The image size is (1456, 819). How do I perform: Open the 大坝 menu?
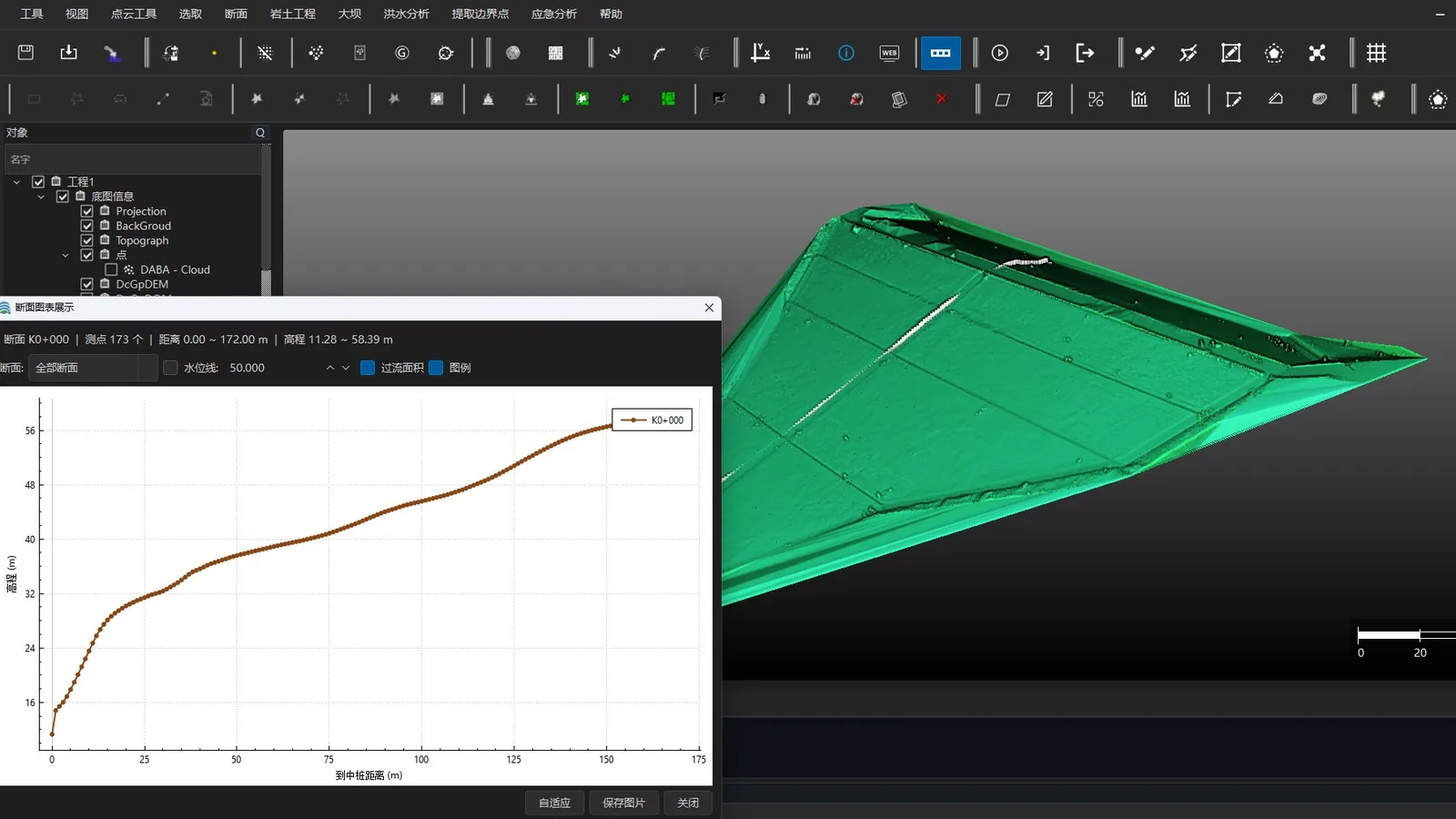pos(349,14)
